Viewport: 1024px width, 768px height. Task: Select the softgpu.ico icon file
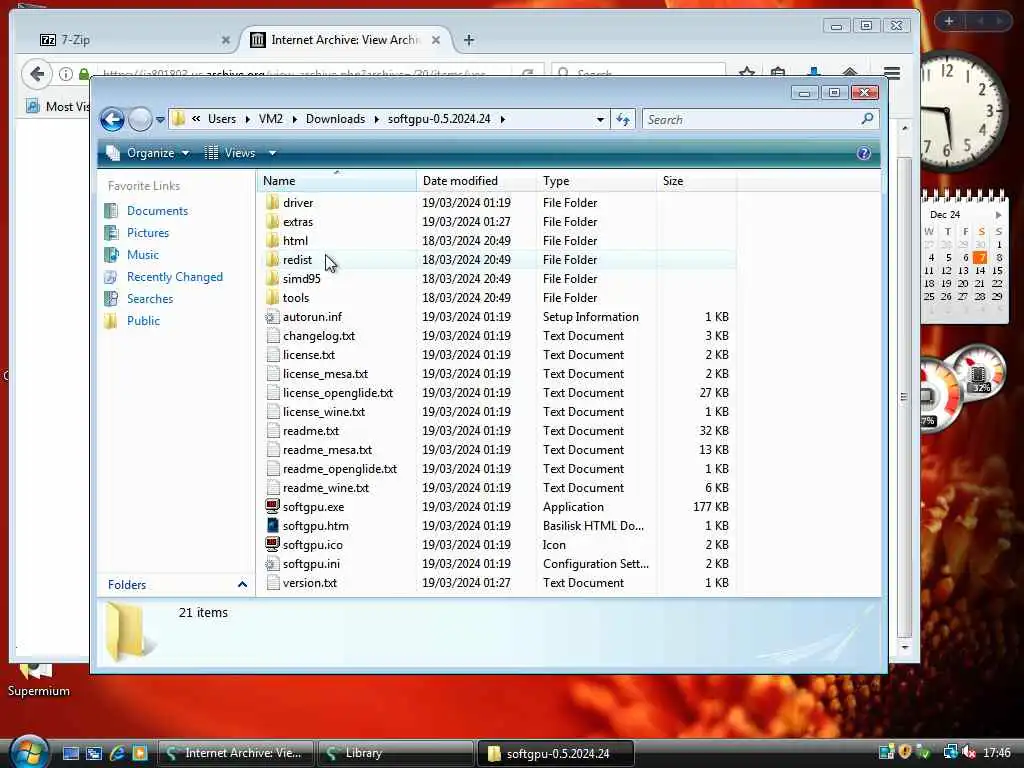(312, 545)
